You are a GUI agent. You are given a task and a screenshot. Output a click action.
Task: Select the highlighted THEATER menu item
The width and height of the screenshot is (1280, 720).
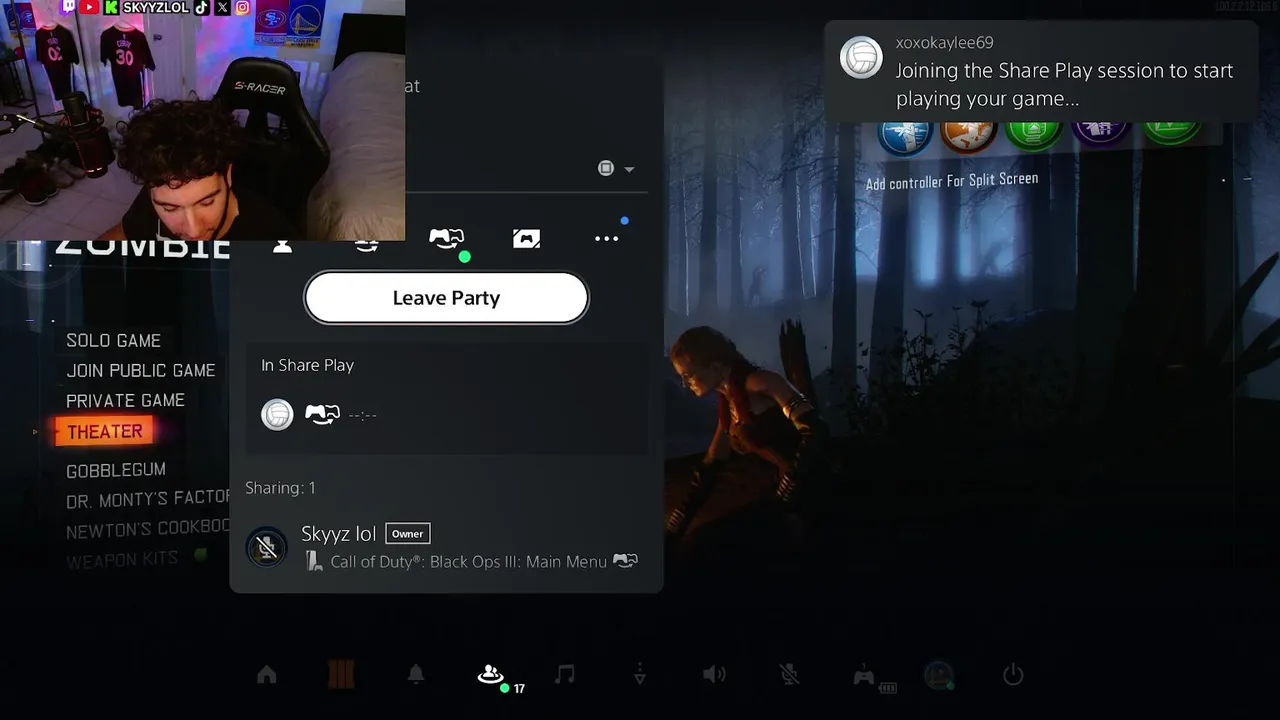(x=104, y=432)
